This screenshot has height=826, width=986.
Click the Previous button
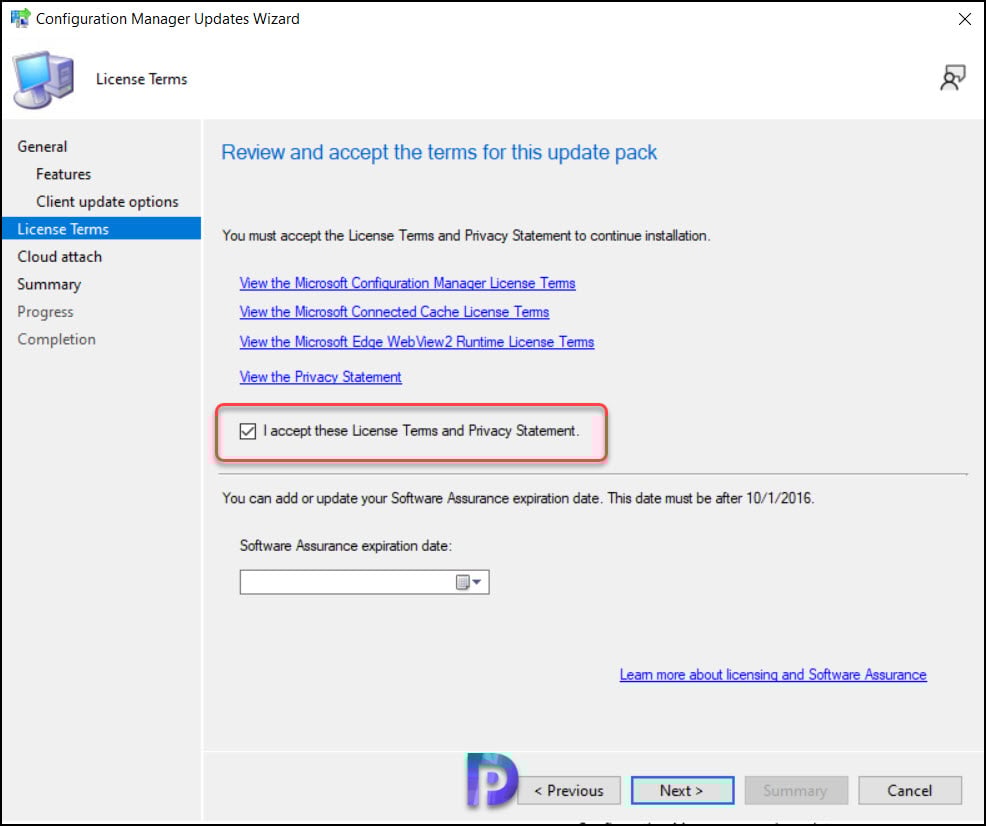[x=569, y=790]
